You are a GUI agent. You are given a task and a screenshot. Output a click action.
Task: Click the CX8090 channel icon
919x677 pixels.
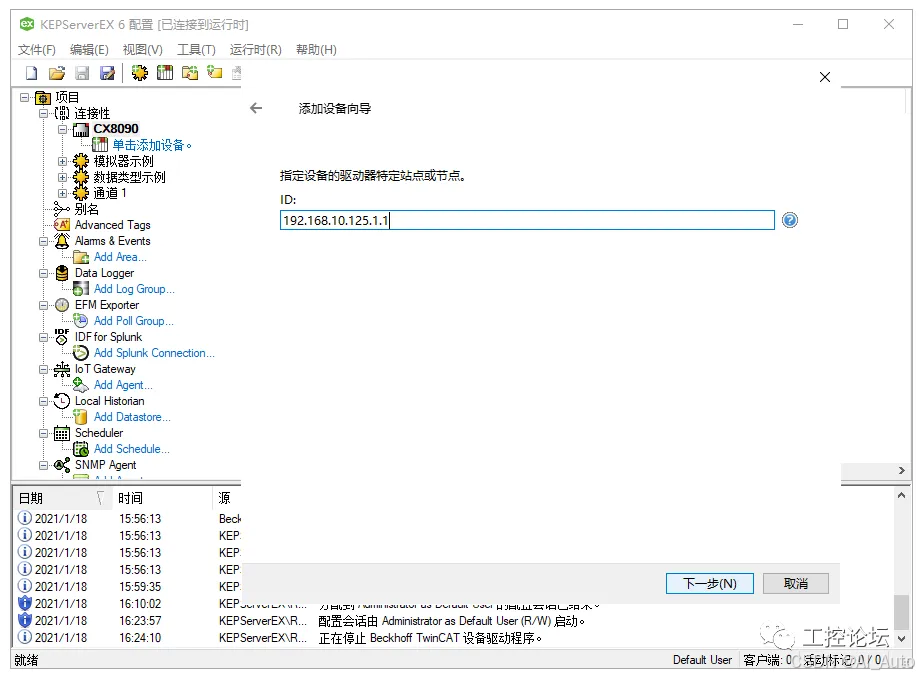pos(81,129)
